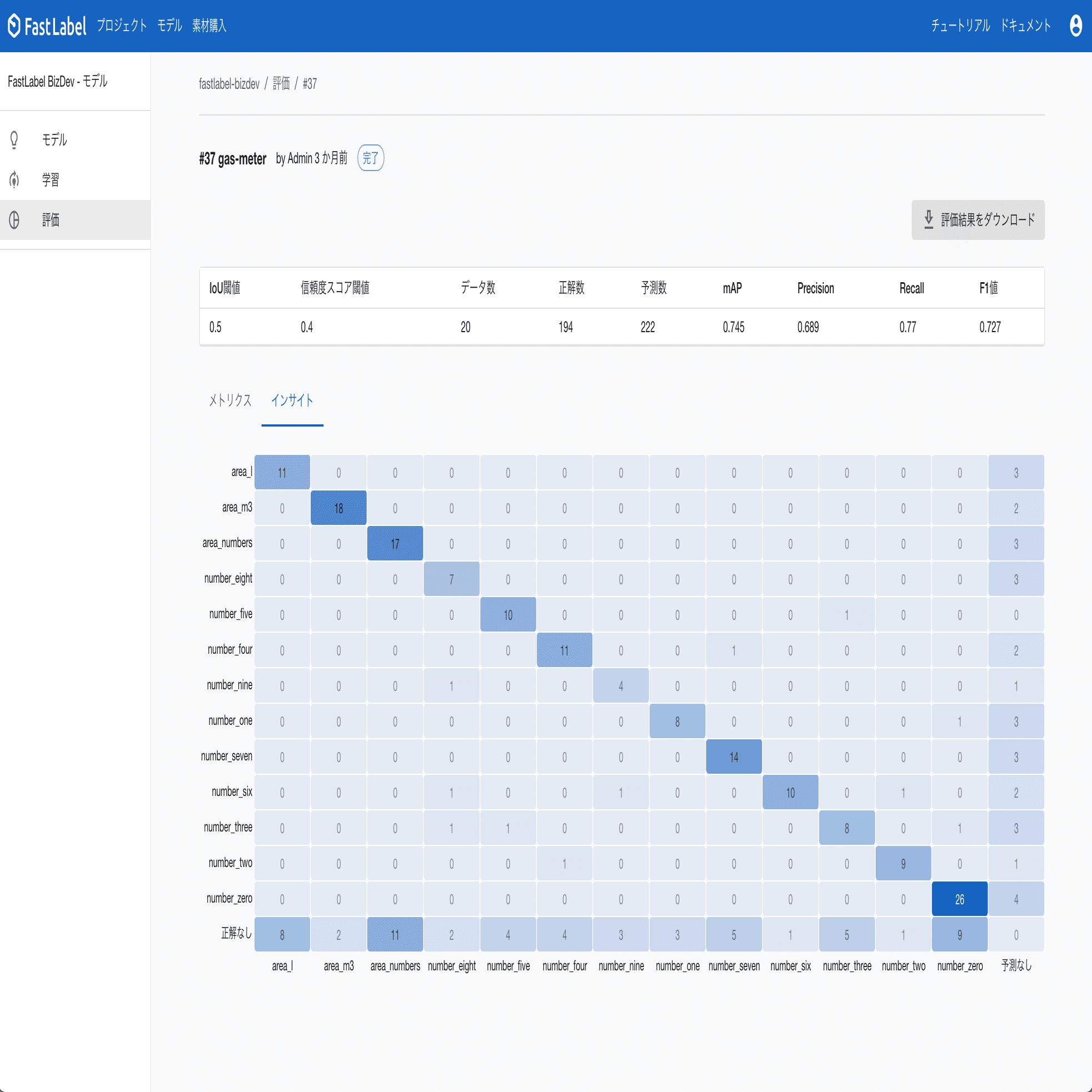The image size is (1092, 1092).
Task: Click FastLabel BizDev - モデル sidebar title
Action: click(x=58, y=82)
